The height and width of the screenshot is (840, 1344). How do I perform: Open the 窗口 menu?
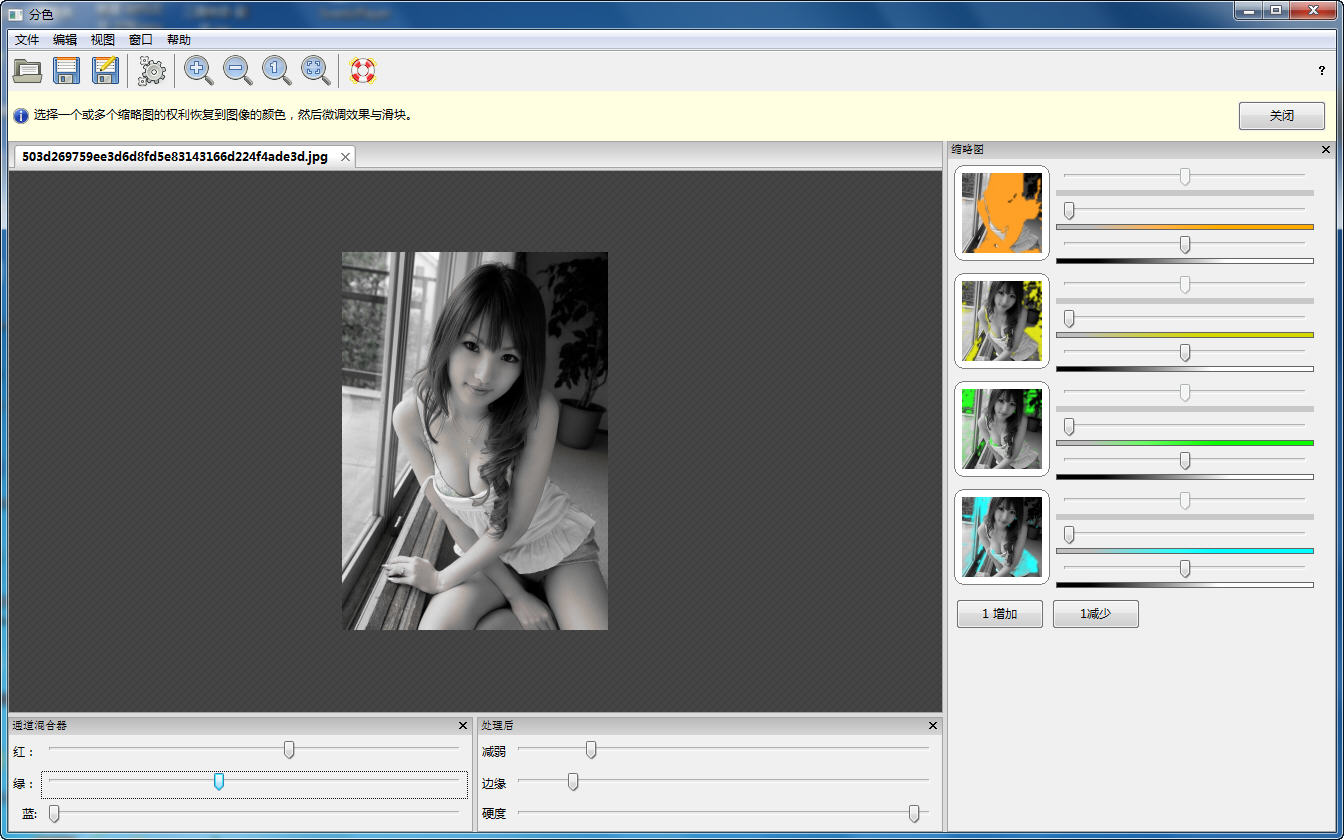(141, 40)
